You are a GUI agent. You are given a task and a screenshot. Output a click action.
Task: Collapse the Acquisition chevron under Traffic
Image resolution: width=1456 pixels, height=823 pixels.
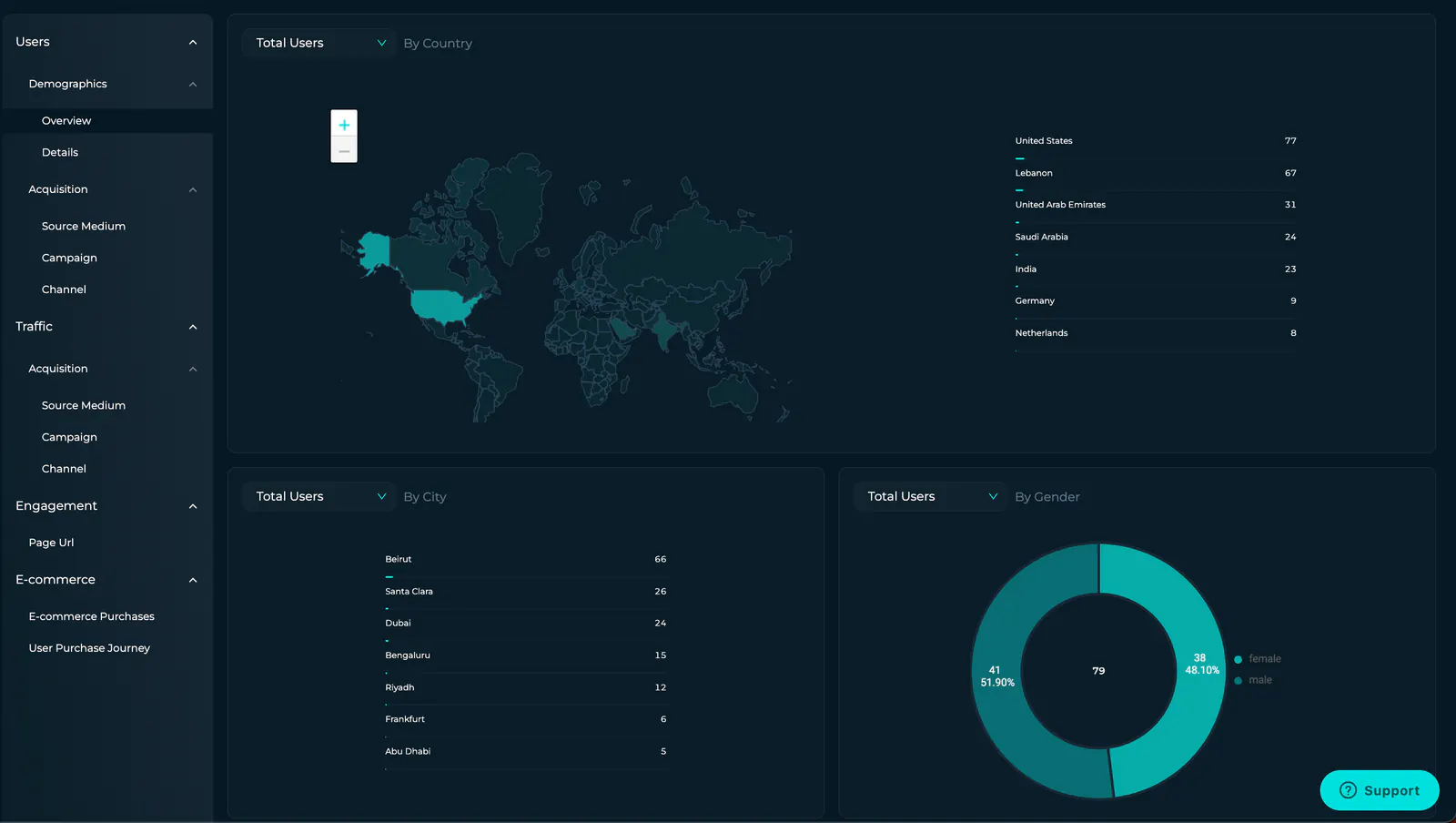pyautogui.click(x=193, y=369)
